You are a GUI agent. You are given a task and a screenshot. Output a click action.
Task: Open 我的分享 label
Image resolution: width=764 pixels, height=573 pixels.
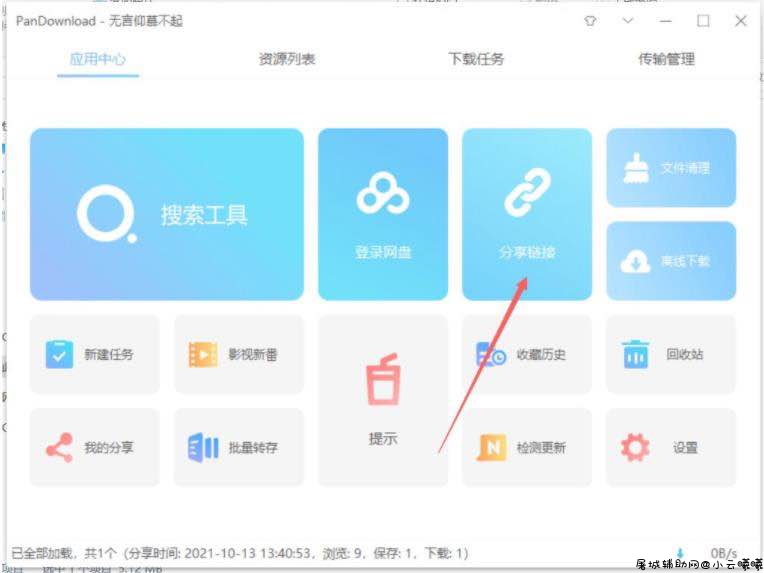[109, 447]
